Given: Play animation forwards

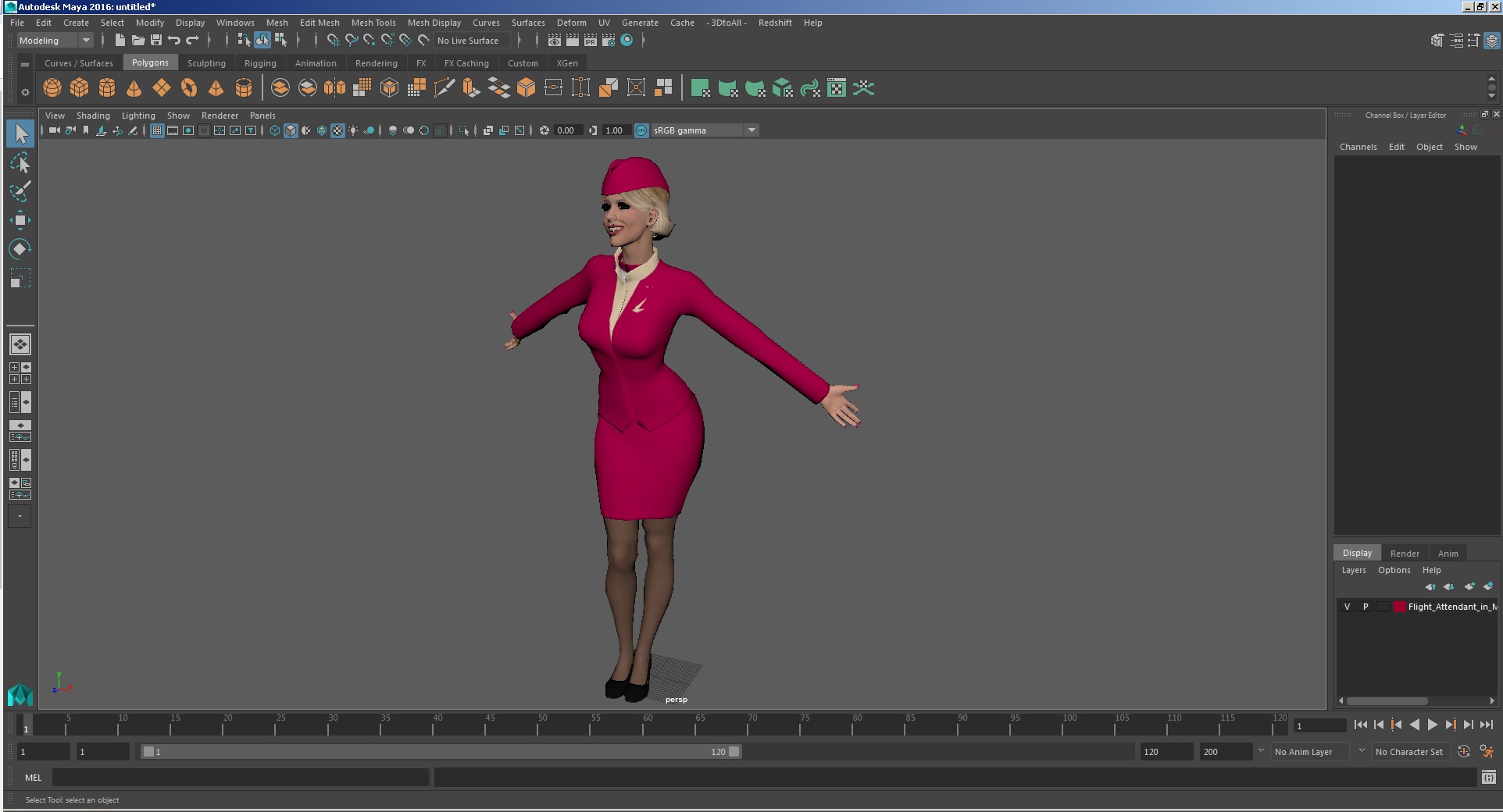Looking at the screenshot, I should 1432,725.
